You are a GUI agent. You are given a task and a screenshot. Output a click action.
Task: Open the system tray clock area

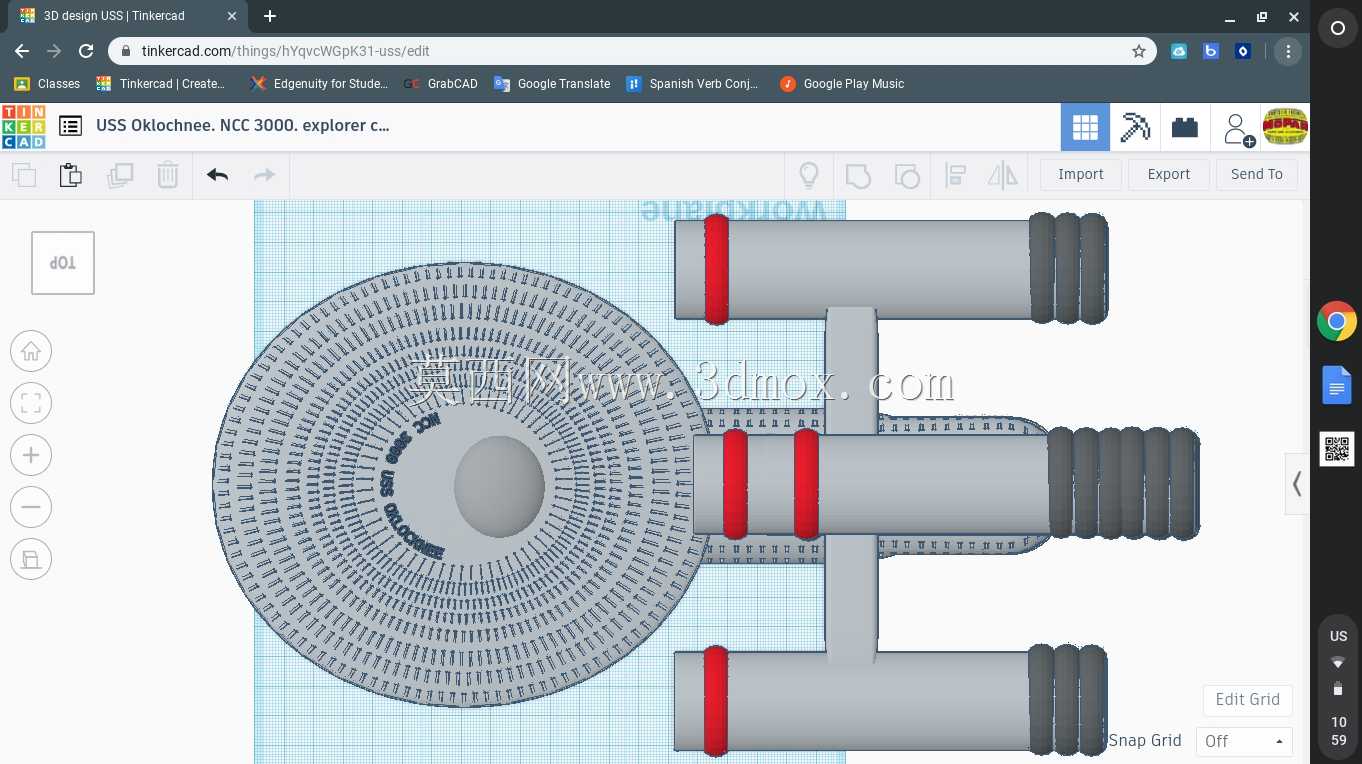point(1338,687)
